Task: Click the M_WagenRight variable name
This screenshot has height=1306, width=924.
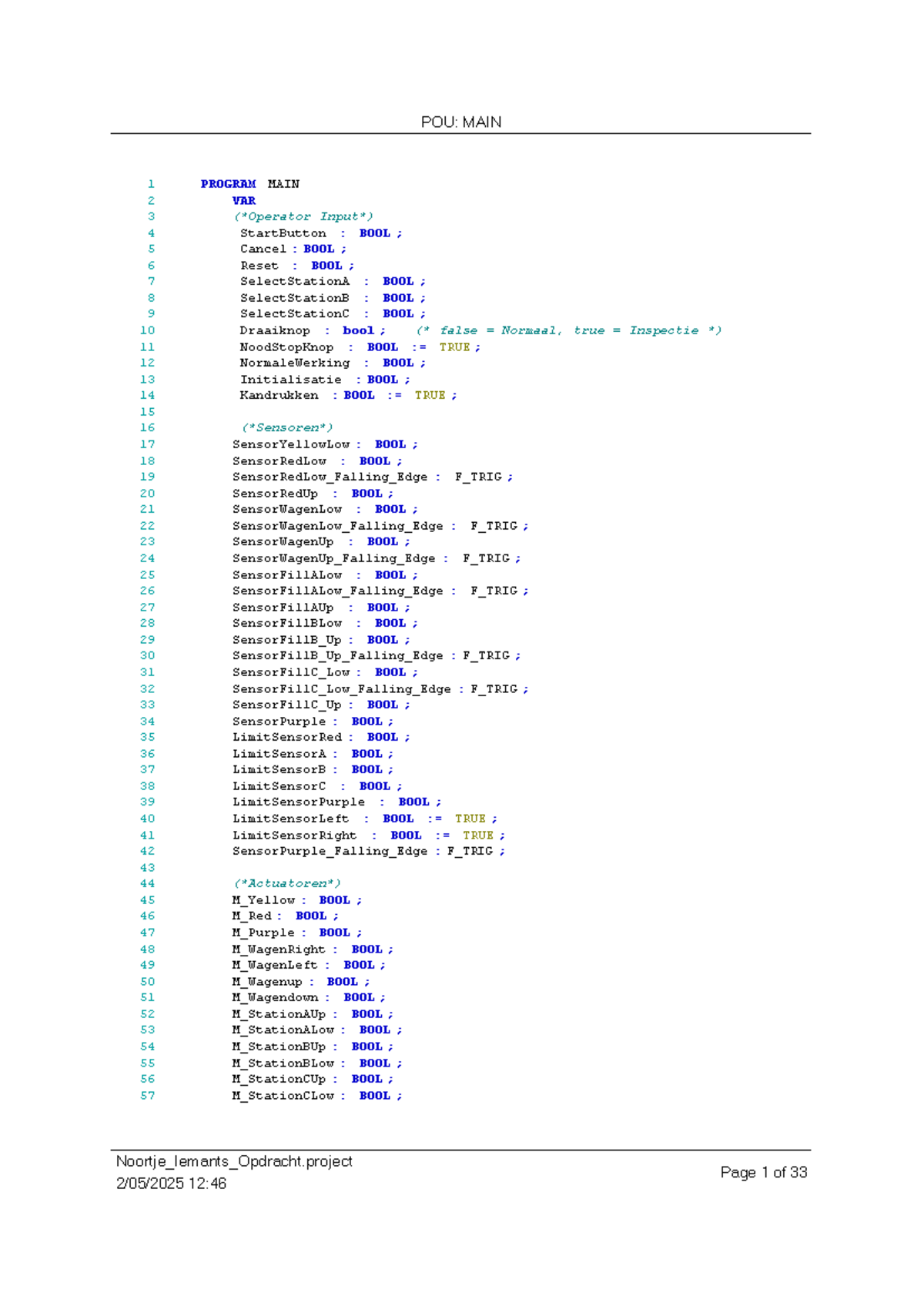Action: pyautogui.click(x=279, y=949)
